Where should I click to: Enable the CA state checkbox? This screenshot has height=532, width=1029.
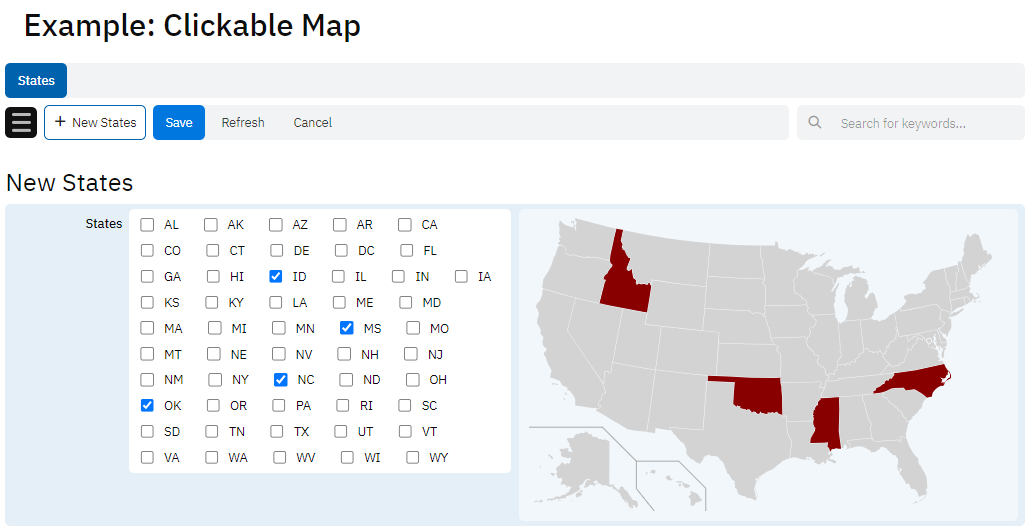coord(405,225)
